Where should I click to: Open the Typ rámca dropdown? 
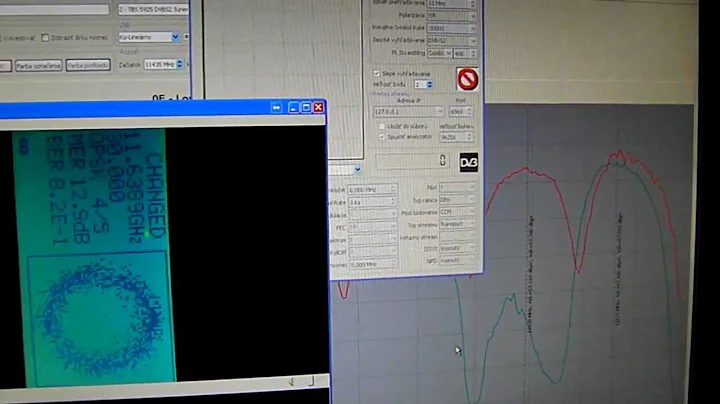click(457, 200)
